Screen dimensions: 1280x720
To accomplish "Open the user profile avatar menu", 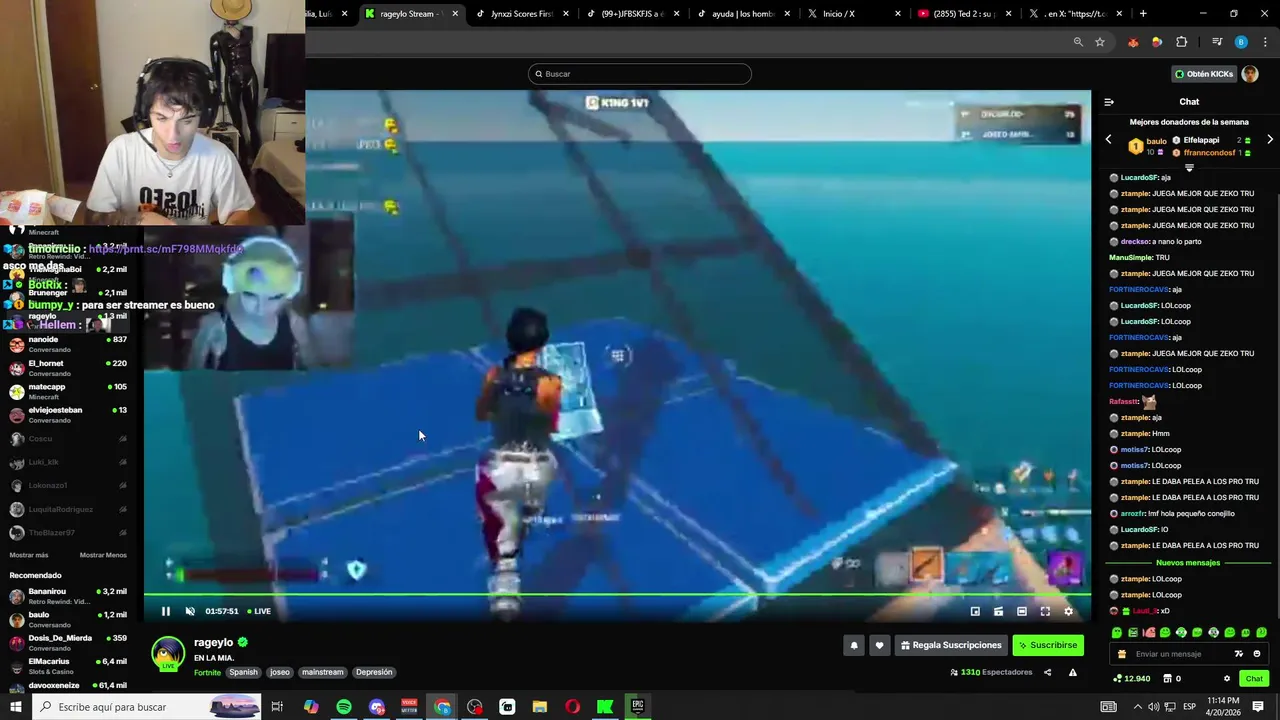I will point(1250,74).
